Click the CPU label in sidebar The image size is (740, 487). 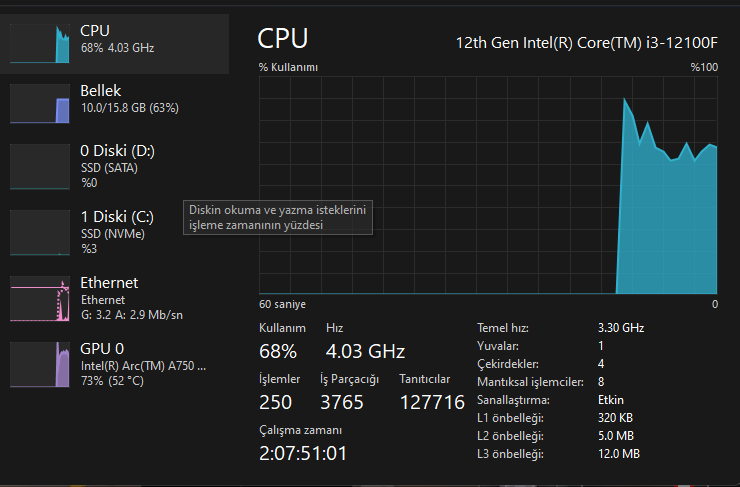pyautogui.click(x=95, y=31)
